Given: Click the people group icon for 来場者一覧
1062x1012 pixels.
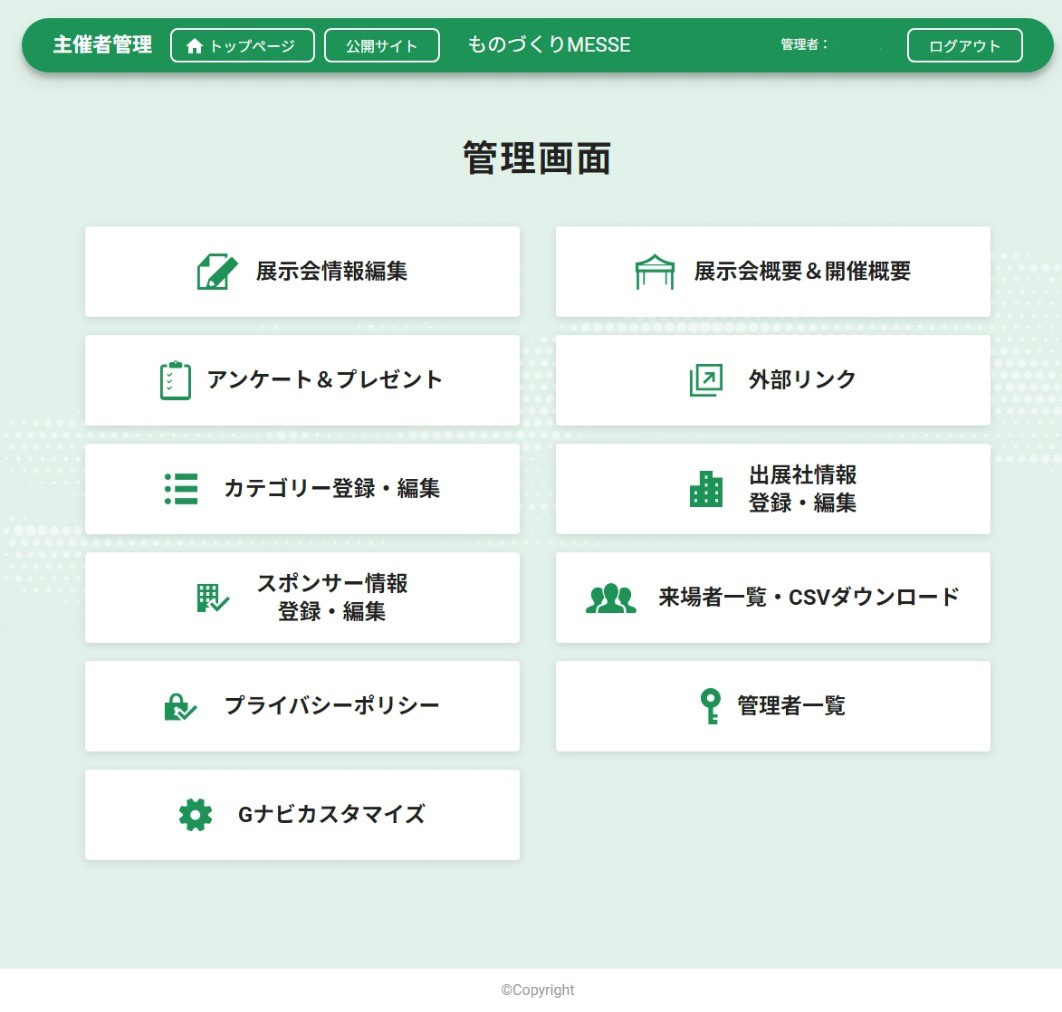Looking at the screenshot, I should [x=611, y=597].
